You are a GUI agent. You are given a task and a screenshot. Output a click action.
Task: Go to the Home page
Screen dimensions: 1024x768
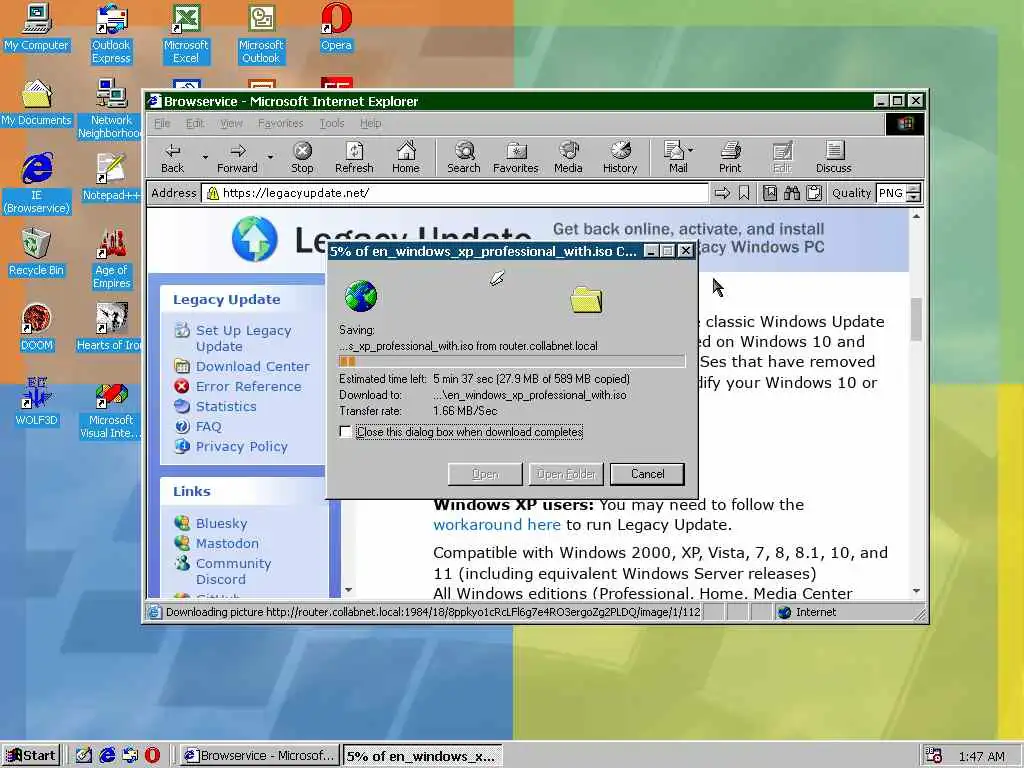406,157
